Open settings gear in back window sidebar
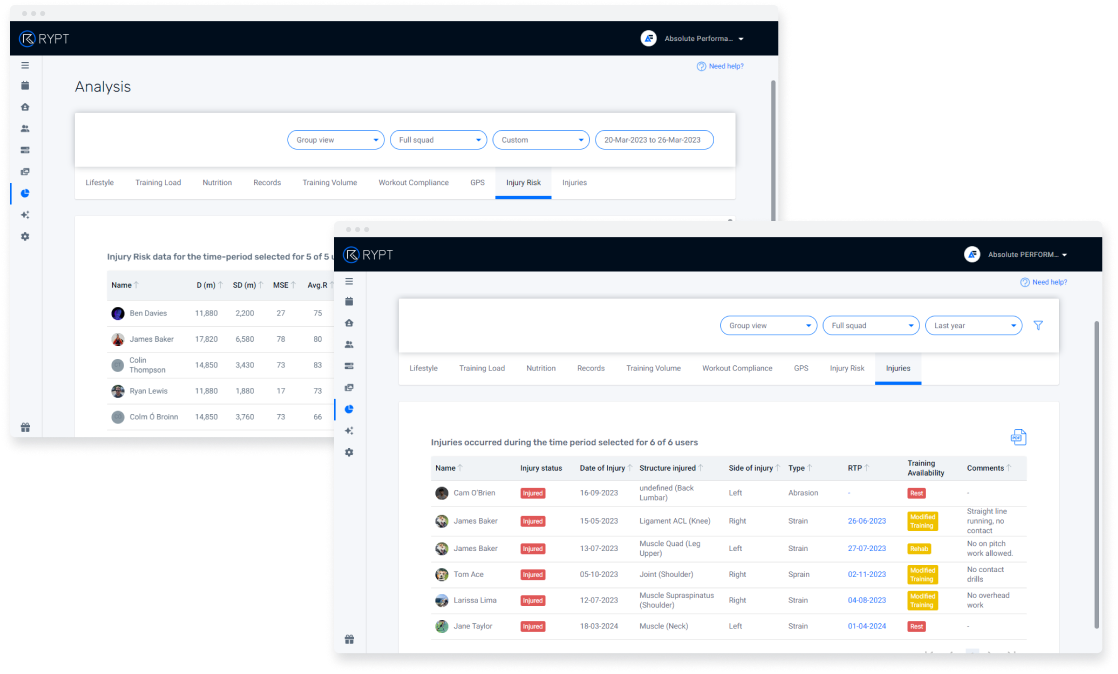Viewport: 1118px width, 674px height. click(x=25, y=236)
